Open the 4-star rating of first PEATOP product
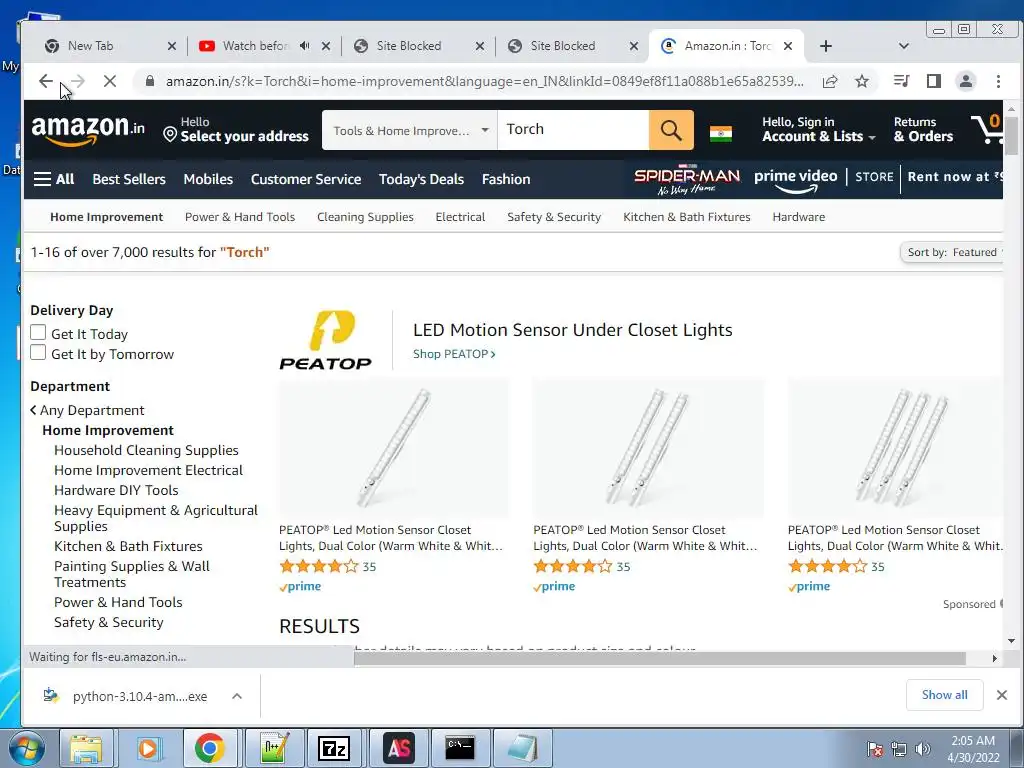 319,566
